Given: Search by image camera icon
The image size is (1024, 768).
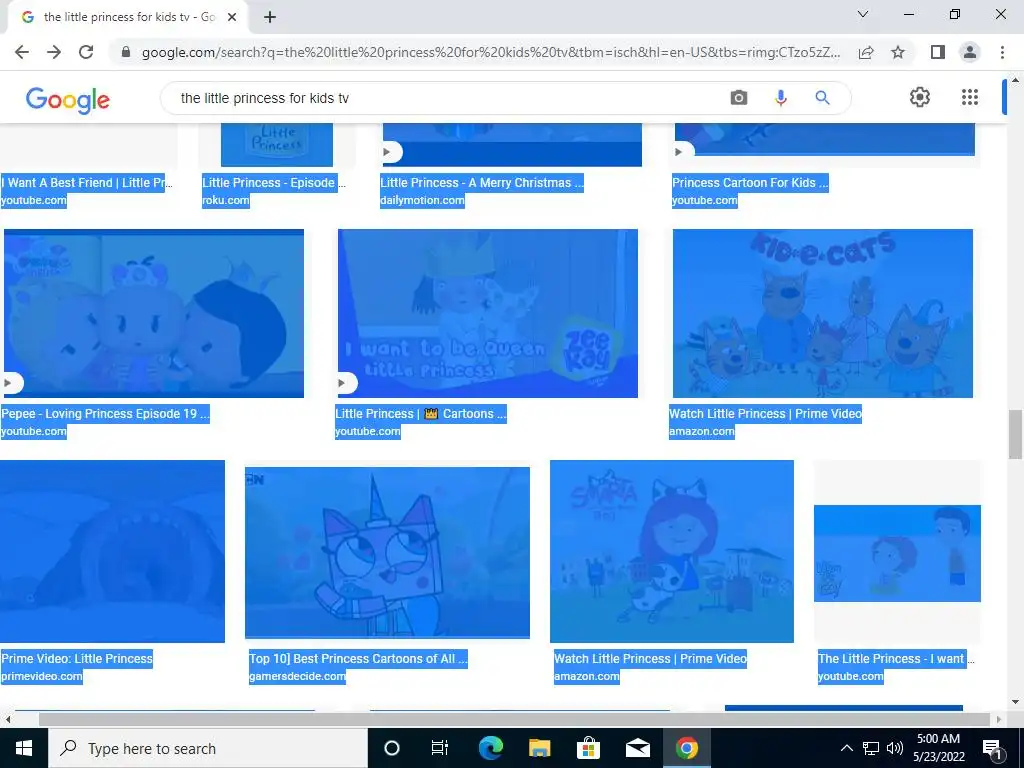Looking at the screenshot, I should pyautogui.click(x=739, y=98).
